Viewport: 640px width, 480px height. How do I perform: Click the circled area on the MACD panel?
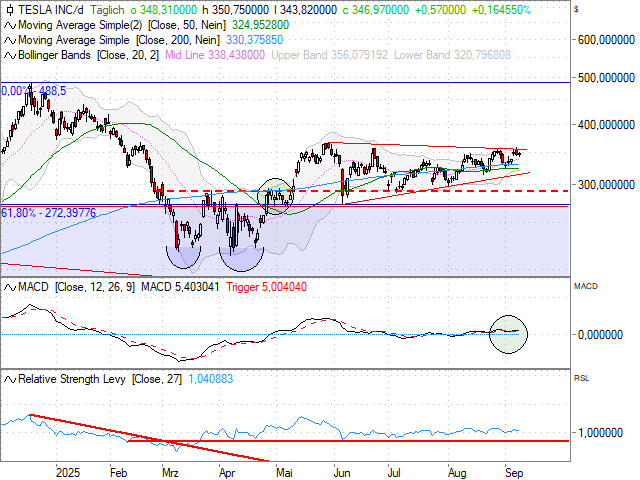coord(509,334)
